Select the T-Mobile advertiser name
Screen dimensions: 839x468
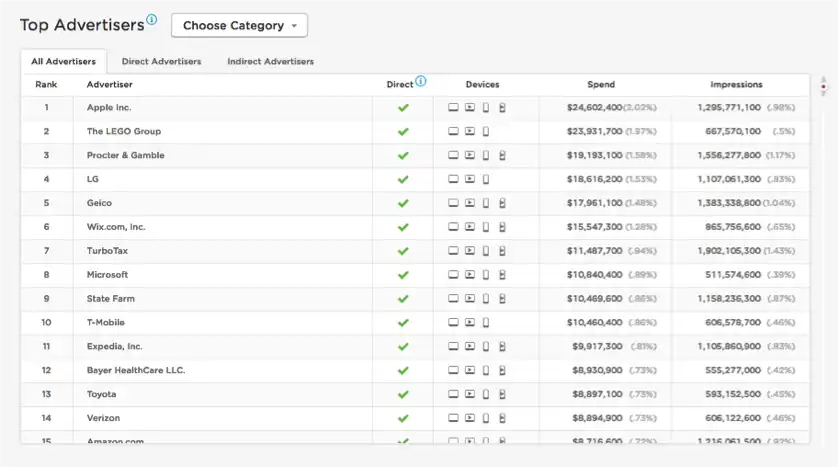pyautogui.click(x=105, y=322)
